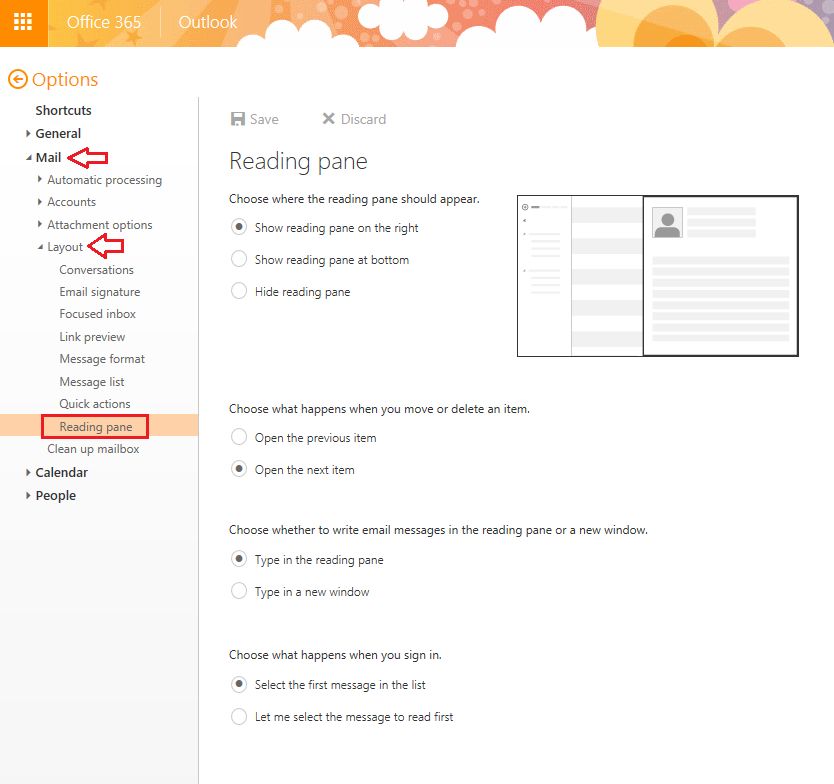The image size is (834, 784).
Task: Select Type in a new window
Action: (x=239, y=591)
